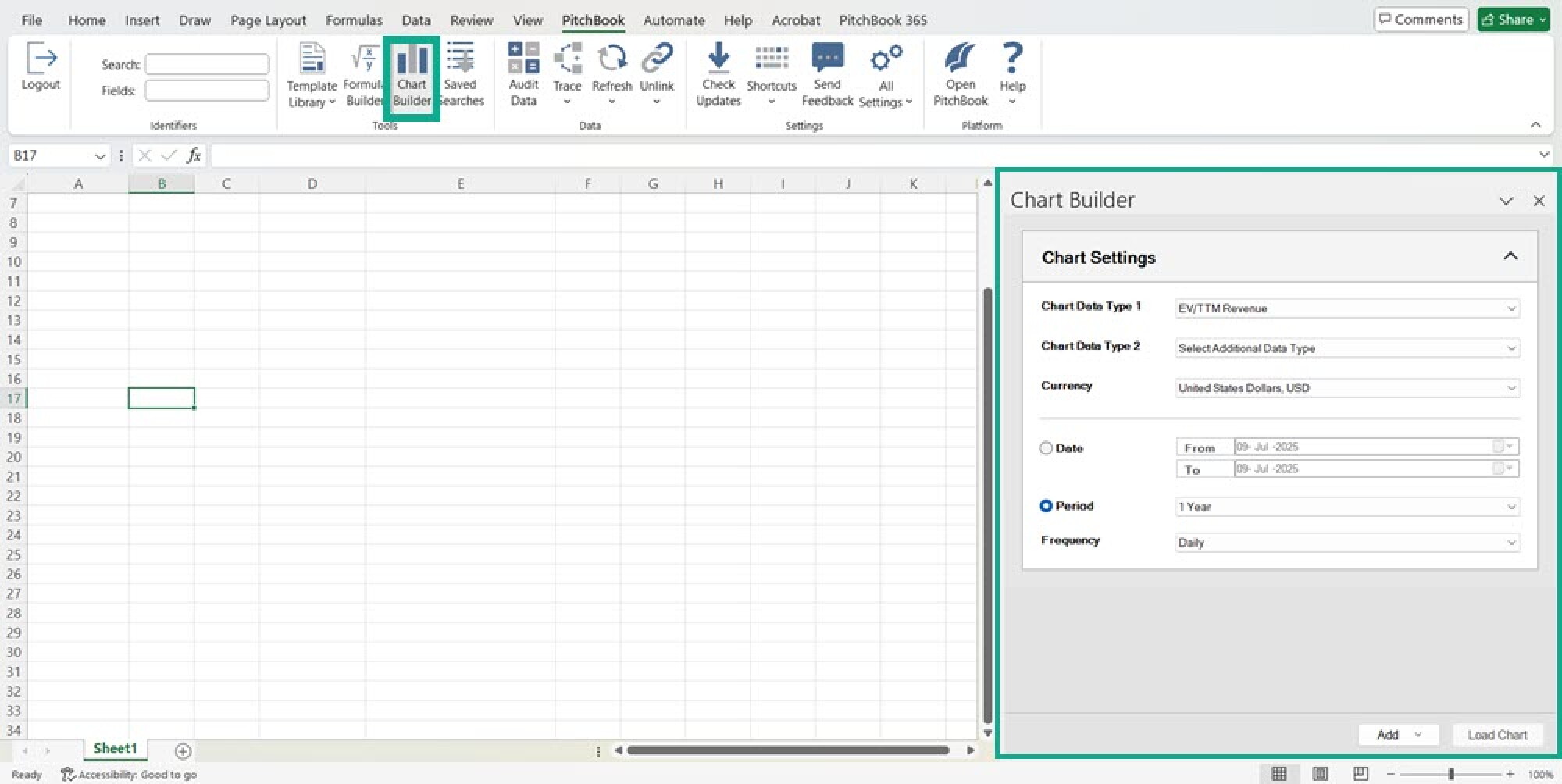Switch to the PitchBook 365 tab

tap(883, 20)
